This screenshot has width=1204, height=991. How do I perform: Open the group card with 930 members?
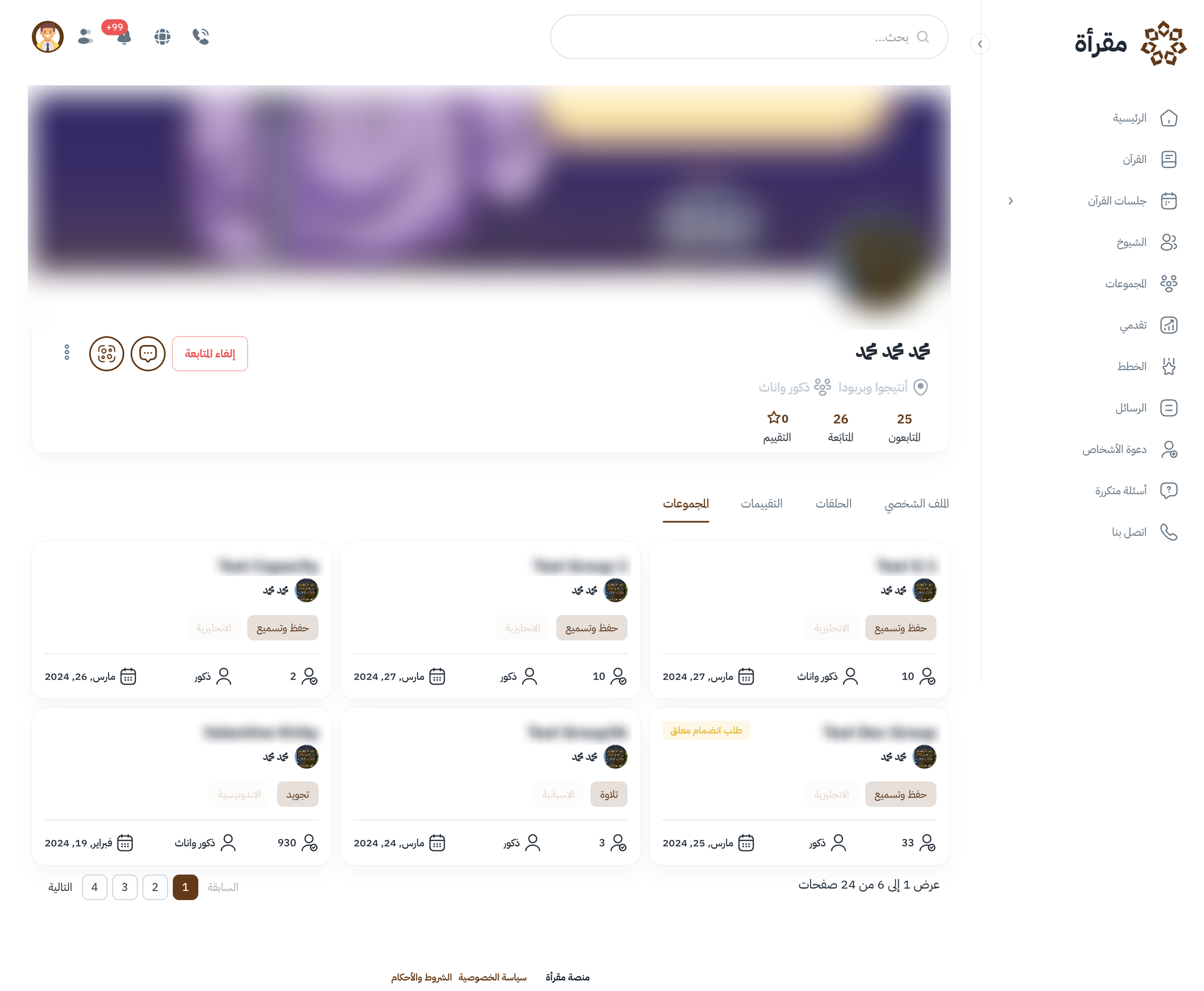tap(181, 786)
